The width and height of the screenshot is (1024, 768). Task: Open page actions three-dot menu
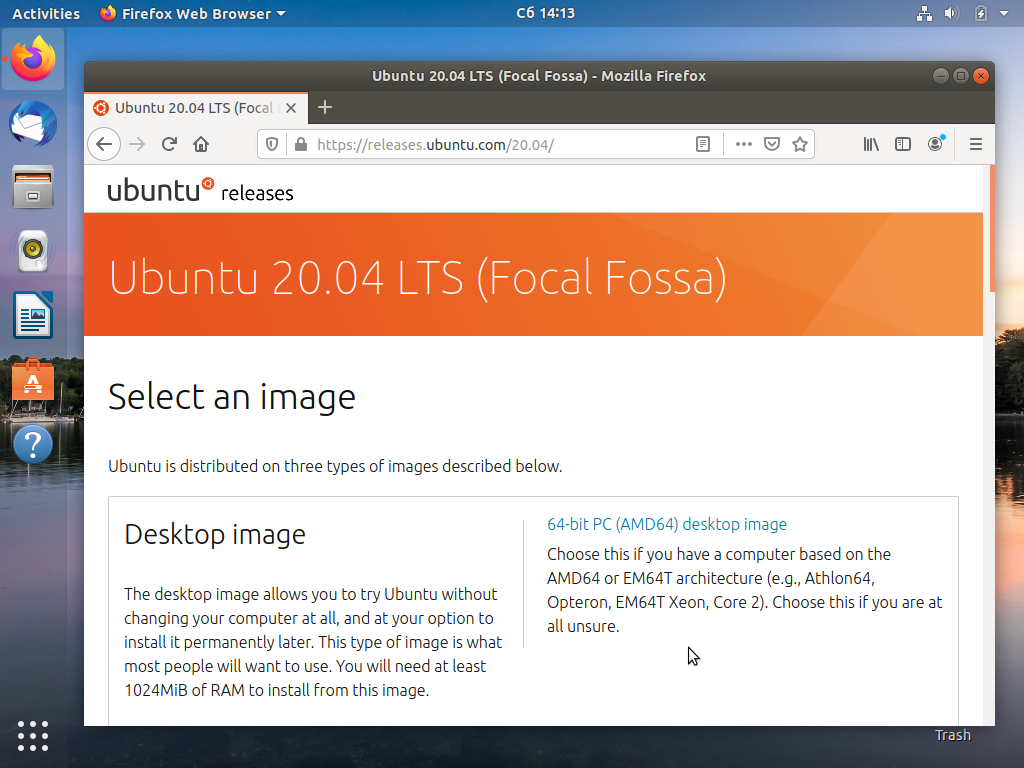[743, 144]
